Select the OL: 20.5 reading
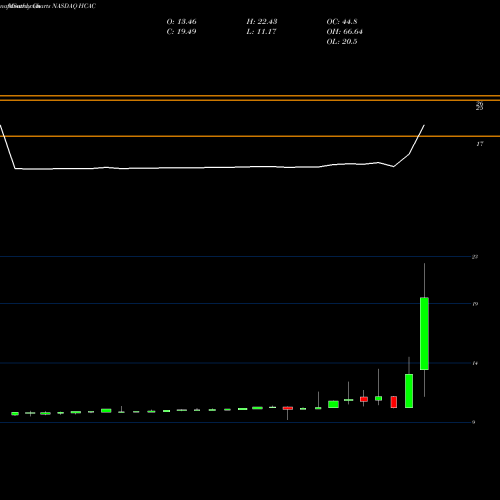 coord(342,42)
